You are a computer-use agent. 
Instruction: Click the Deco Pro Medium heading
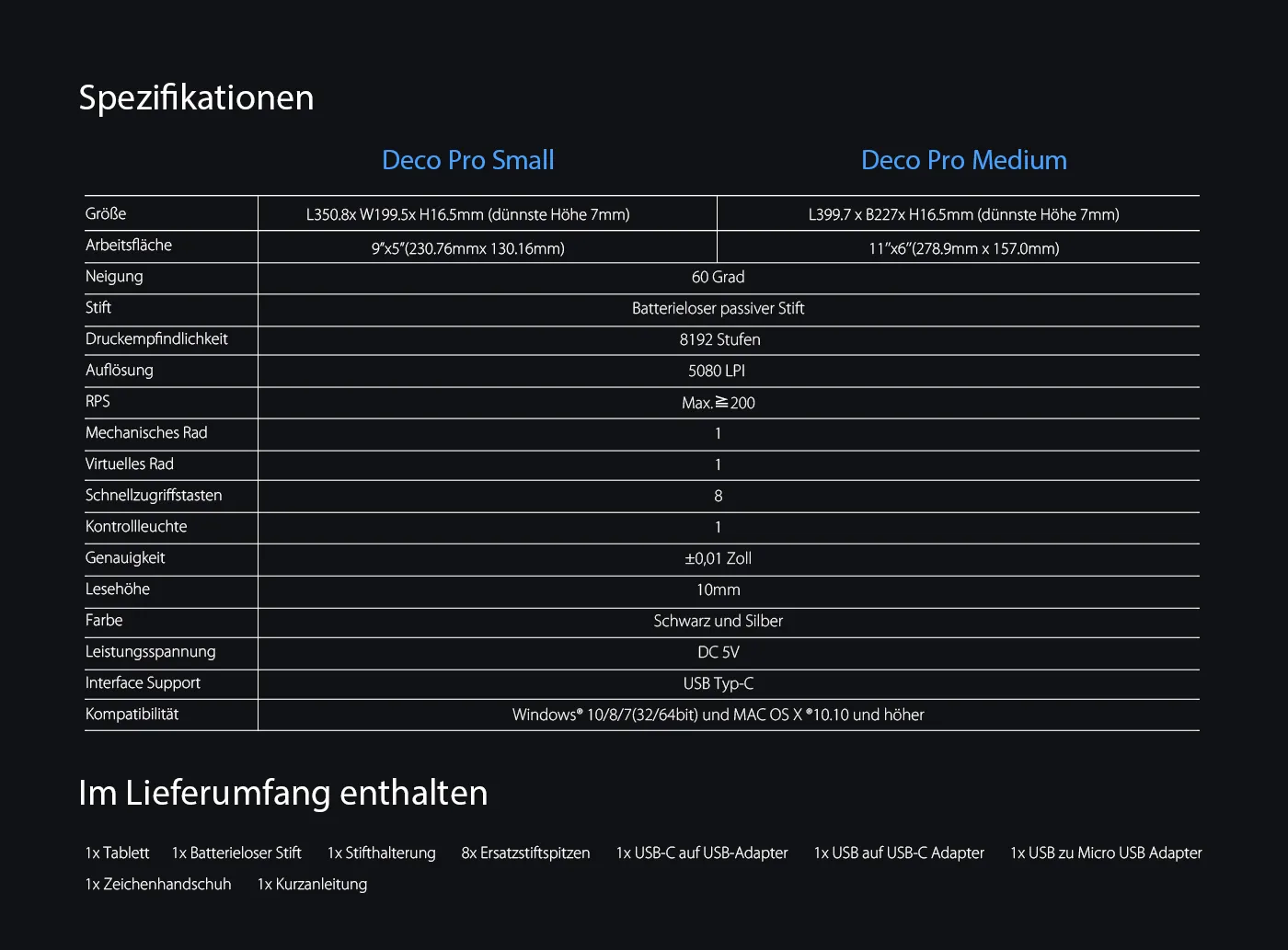963,160
